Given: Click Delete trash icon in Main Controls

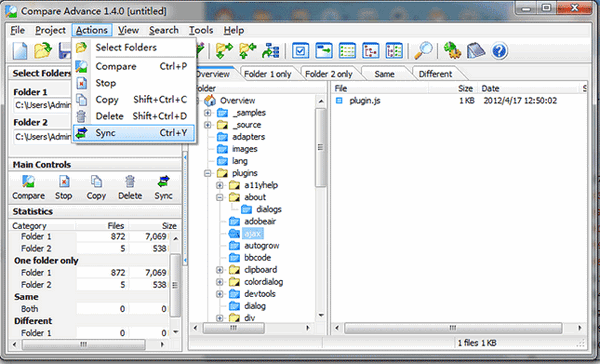Looking at the screenshot, I should [130, 182].
